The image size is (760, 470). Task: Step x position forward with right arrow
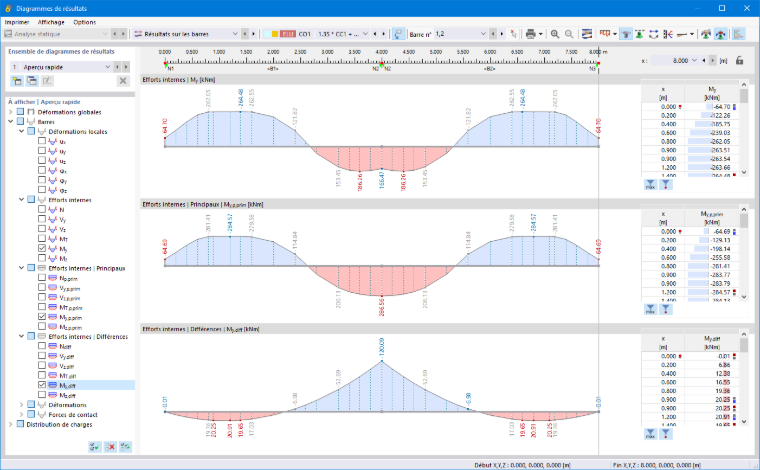[712, 61]
